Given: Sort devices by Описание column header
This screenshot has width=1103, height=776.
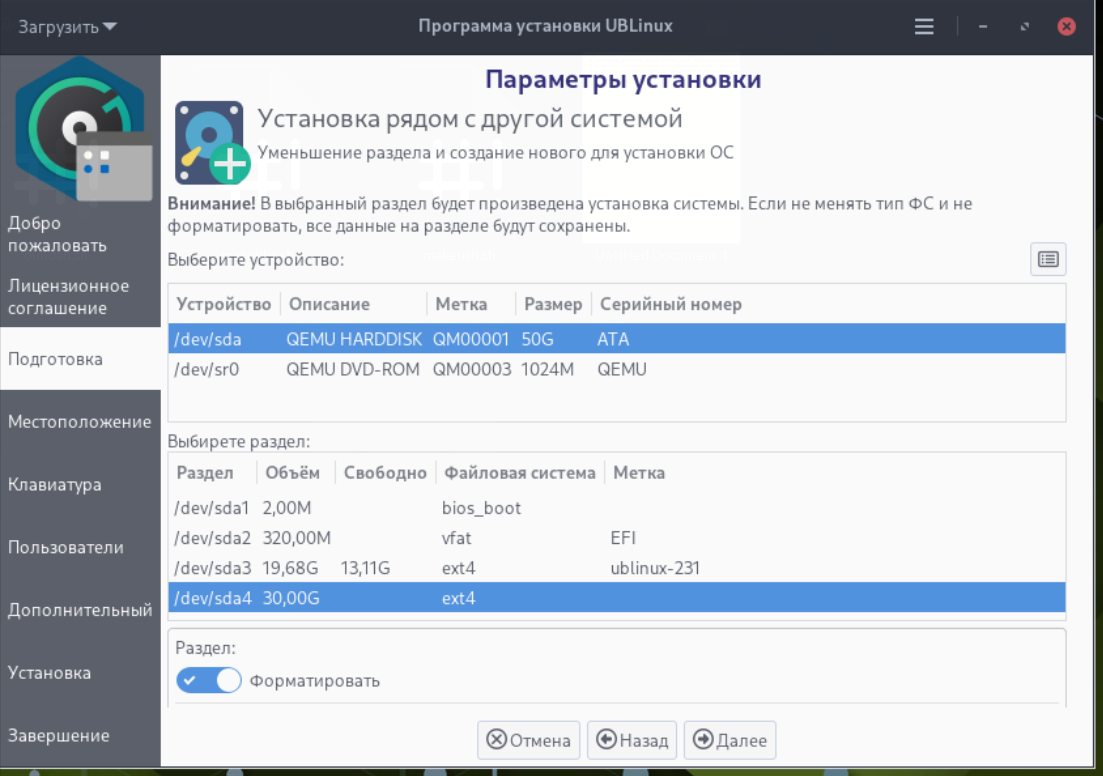Looking at the screenshot, I should pos(353,304).
